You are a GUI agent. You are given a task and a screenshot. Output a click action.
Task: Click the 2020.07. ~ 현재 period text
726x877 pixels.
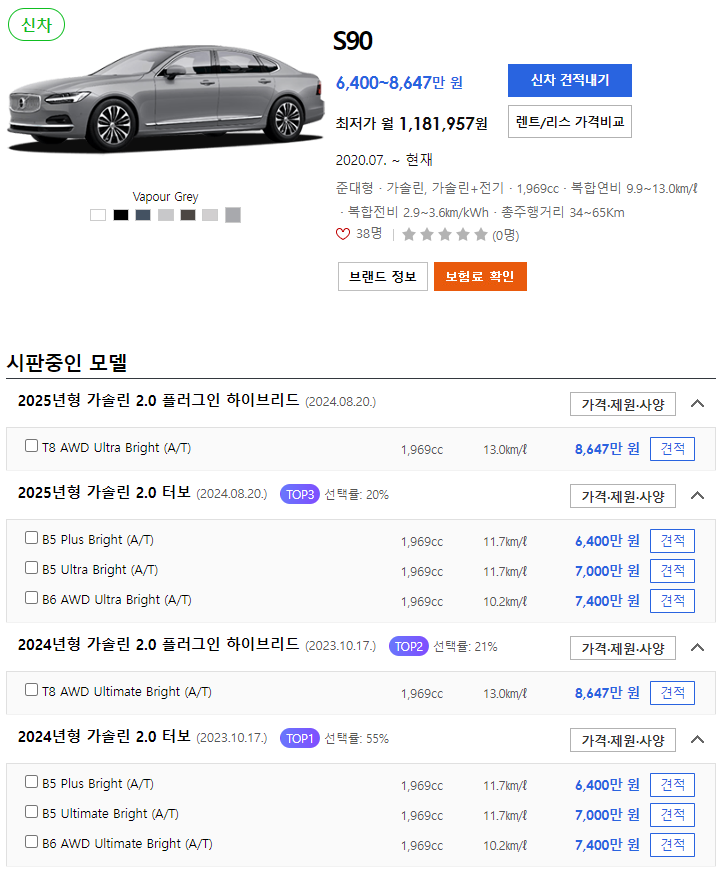384,160
